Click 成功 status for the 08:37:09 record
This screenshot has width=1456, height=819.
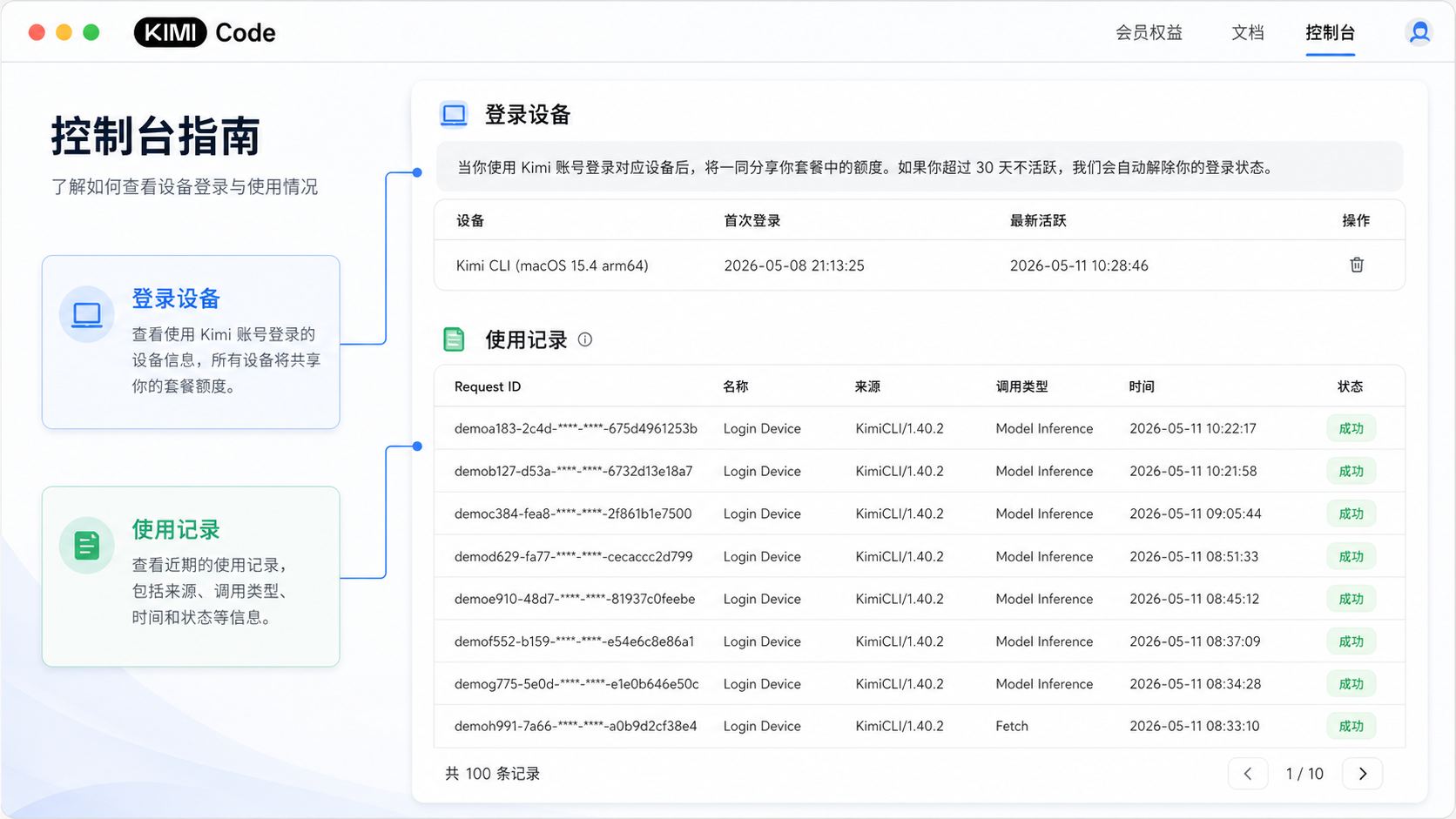[1352, 641]
